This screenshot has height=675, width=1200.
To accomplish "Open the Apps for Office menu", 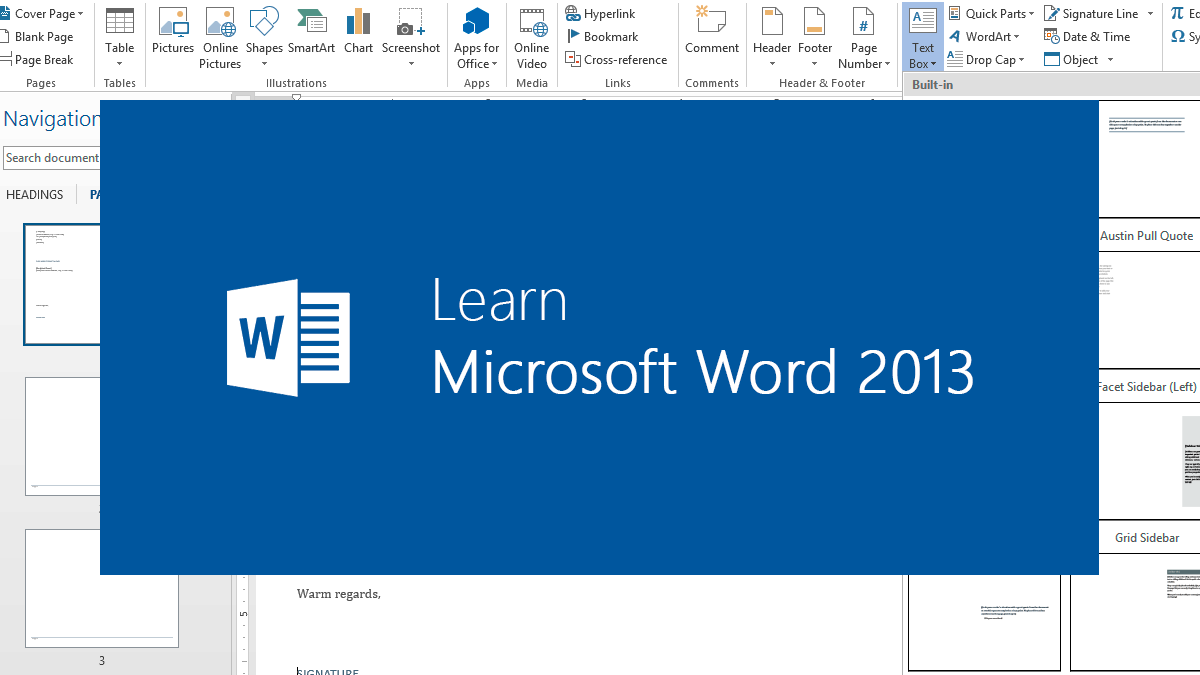I will pyautogui.click(x=476, y=38).
